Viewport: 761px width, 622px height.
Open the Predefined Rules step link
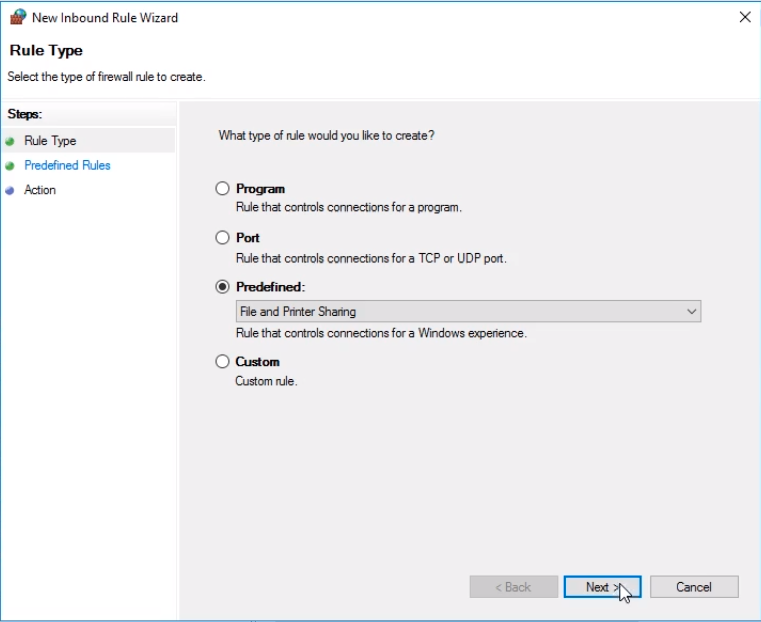coord(67,165)
